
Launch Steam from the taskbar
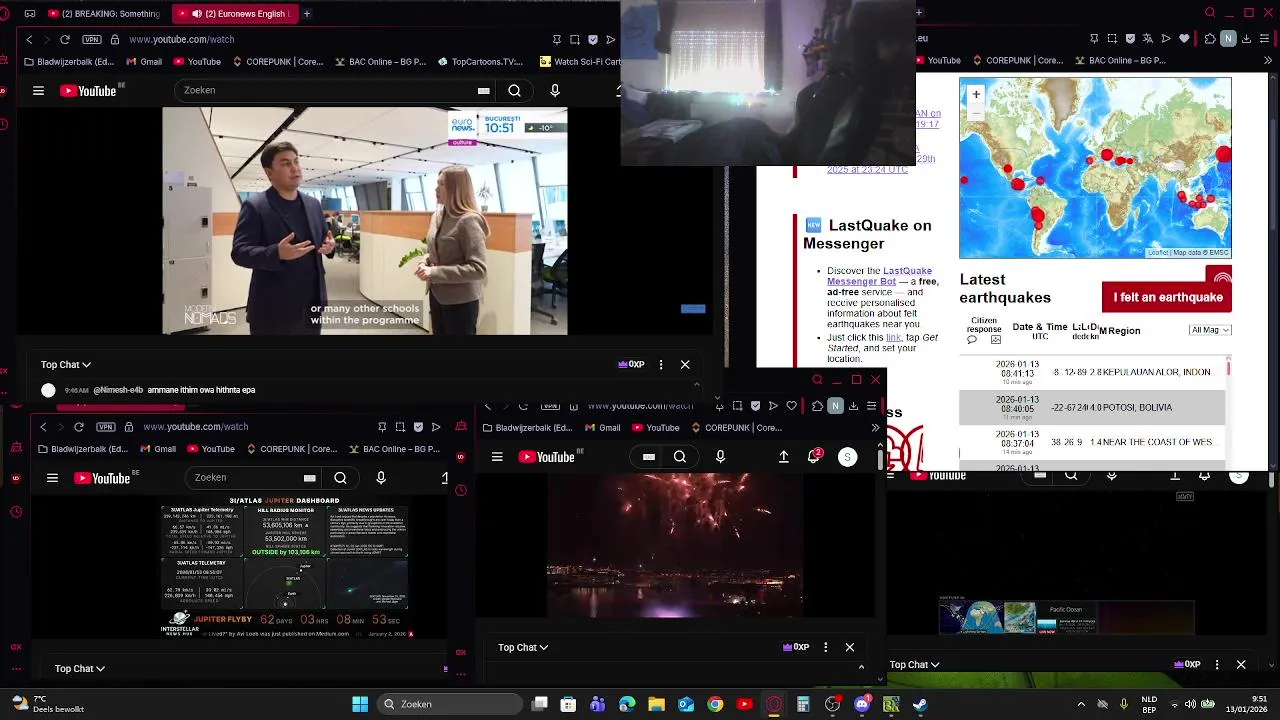pyautogui.click(x=920, y=704)
